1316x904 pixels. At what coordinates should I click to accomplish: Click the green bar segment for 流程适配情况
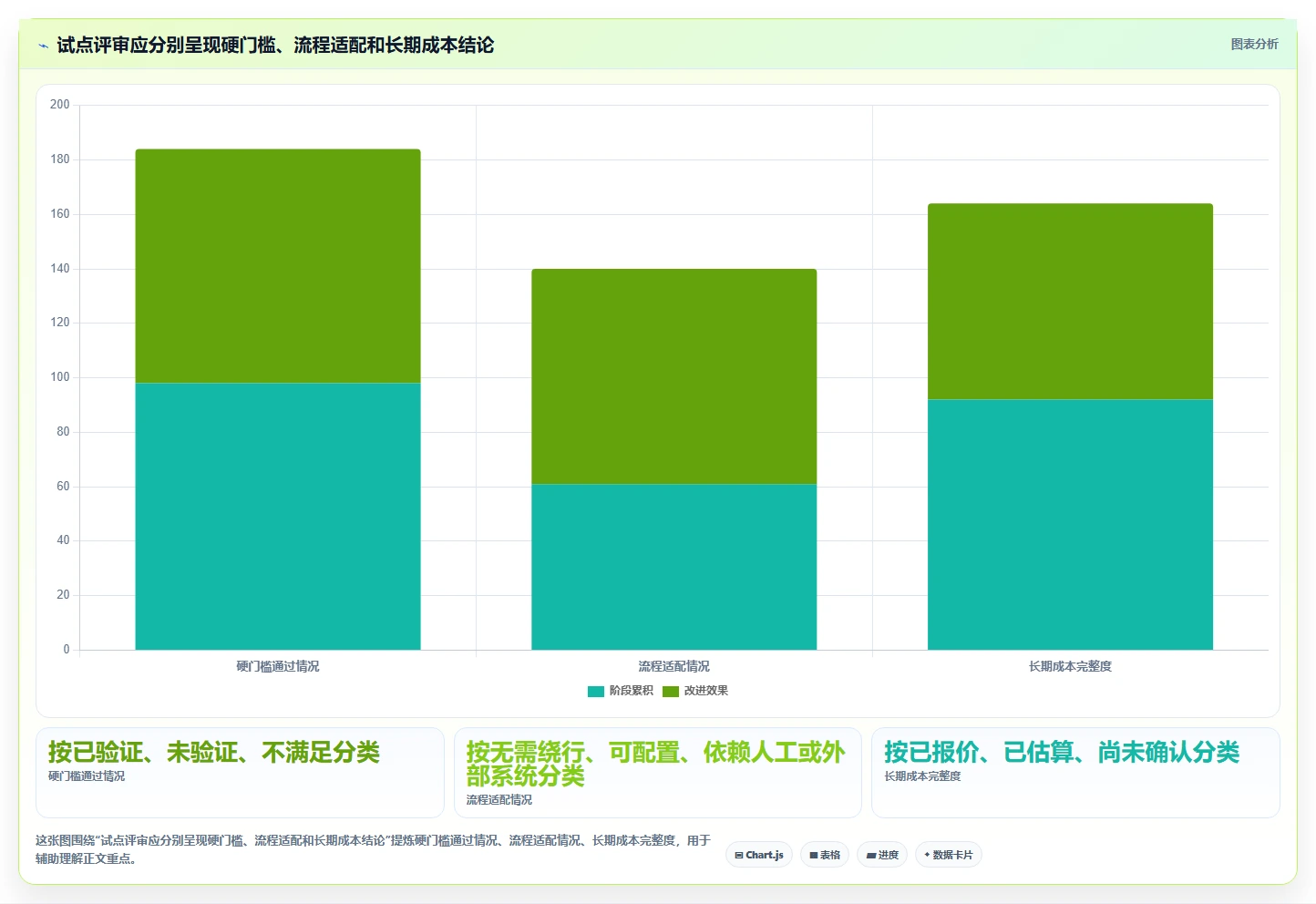[x=674, y=376]
